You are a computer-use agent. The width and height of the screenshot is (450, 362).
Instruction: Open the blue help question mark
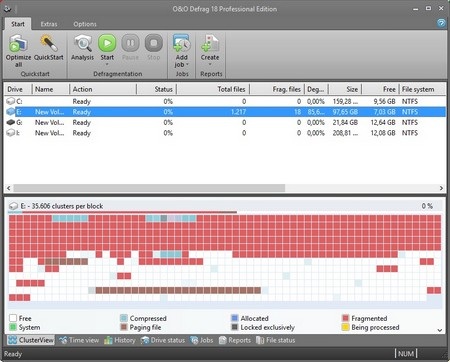pyautogui.click(x=441, y=23)
